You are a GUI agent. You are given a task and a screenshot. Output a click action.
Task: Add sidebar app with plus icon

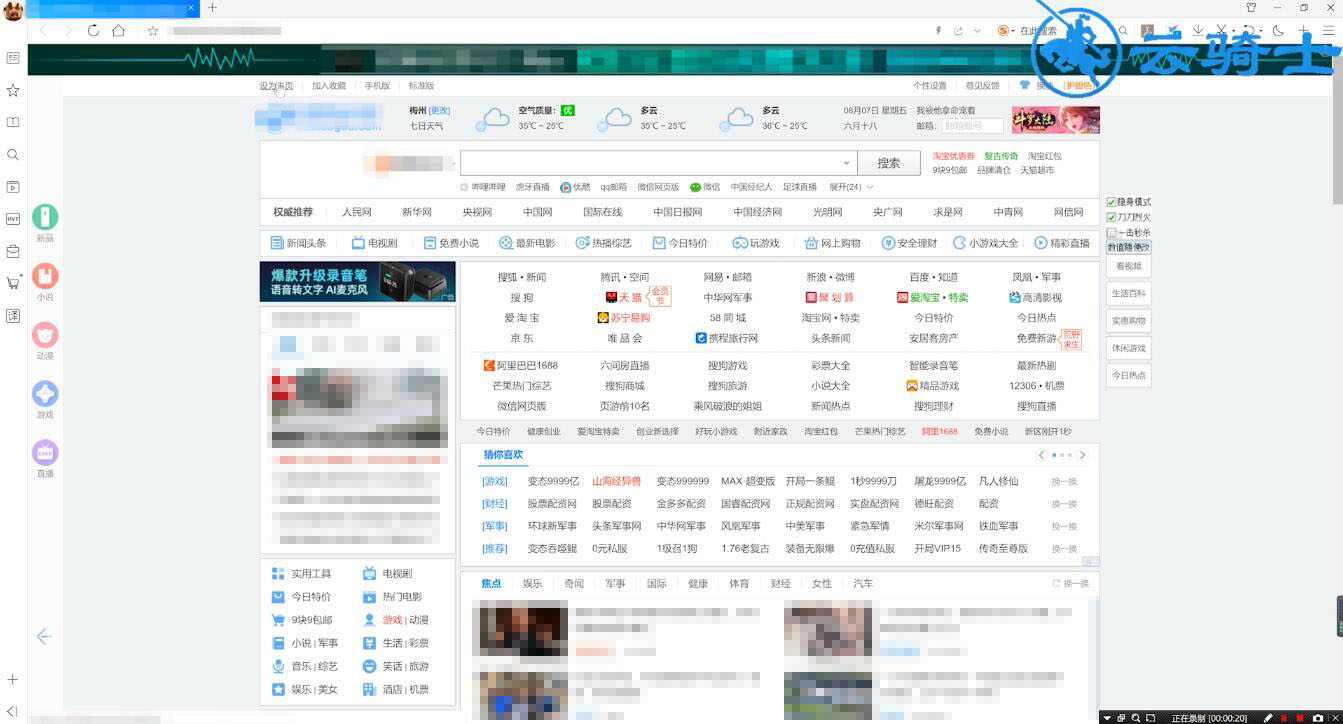click(13, 679)
